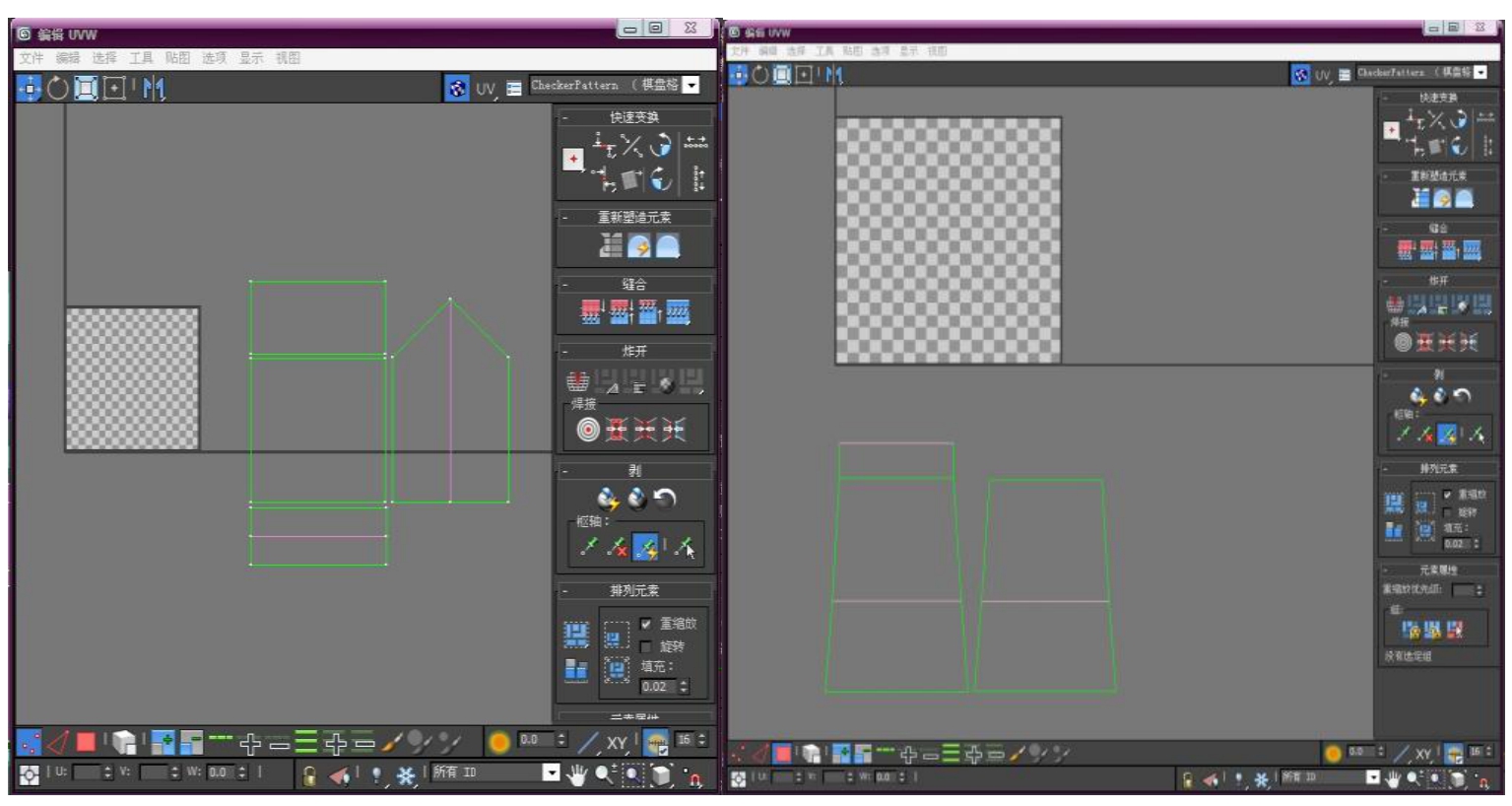Click Quick Peel icon in right window
Viewport: 1512px width, 806px height.
(x=1417, y=396)
